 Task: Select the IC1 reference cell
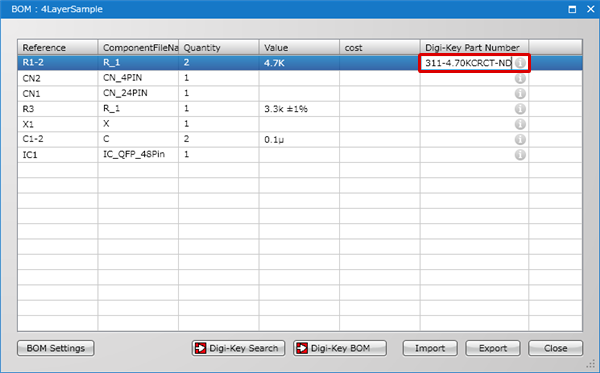pos(57,155)
